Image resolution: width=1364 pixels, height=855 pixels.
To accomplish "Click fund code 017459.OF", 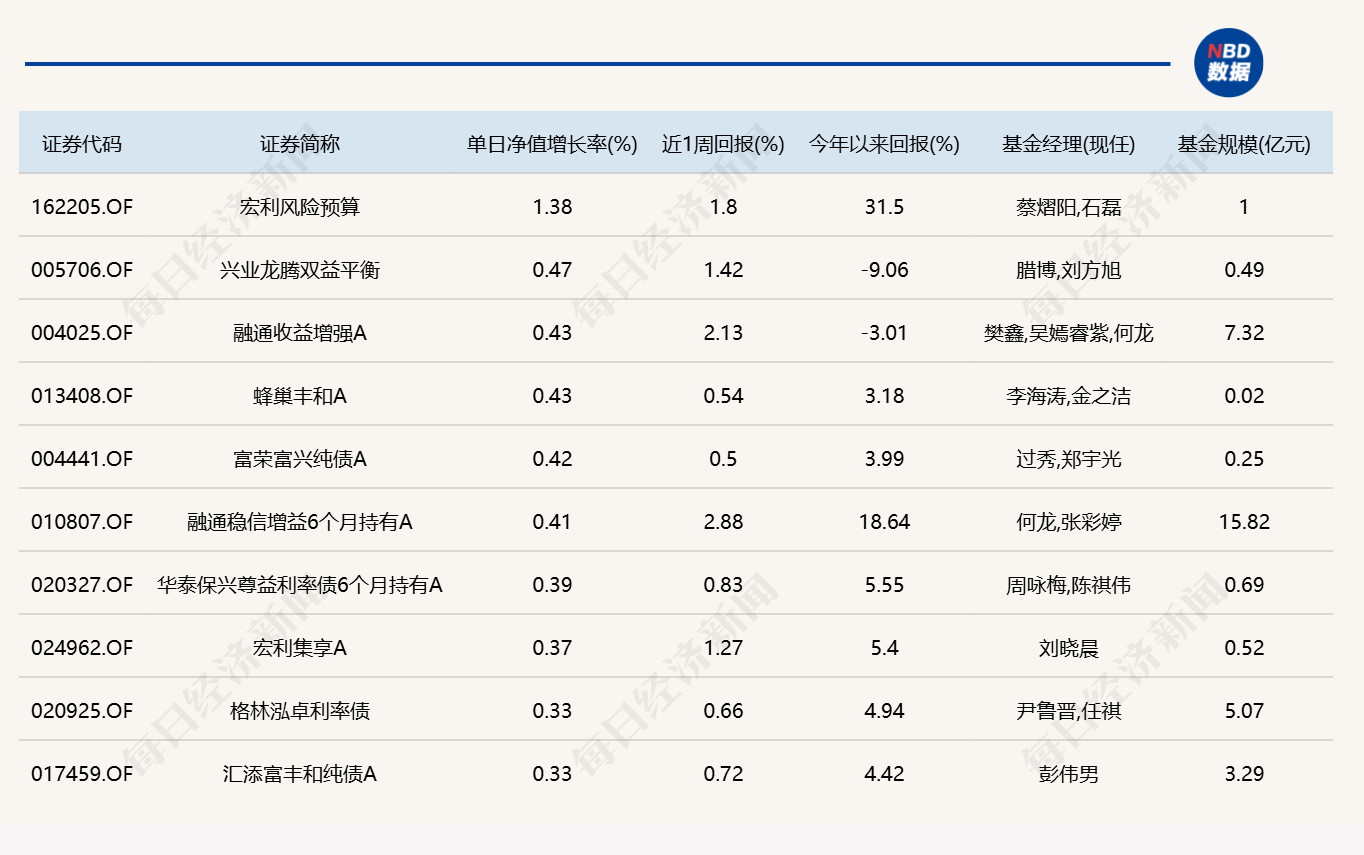I will tap(82, 774).
